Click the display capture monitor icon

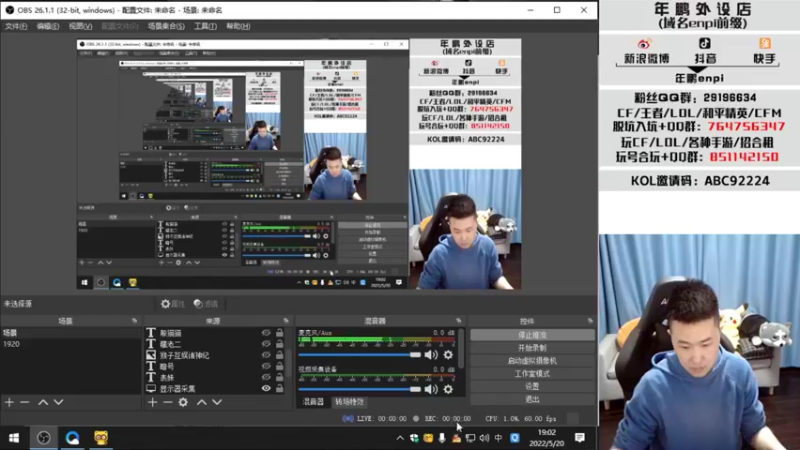(x=151, y=388)
